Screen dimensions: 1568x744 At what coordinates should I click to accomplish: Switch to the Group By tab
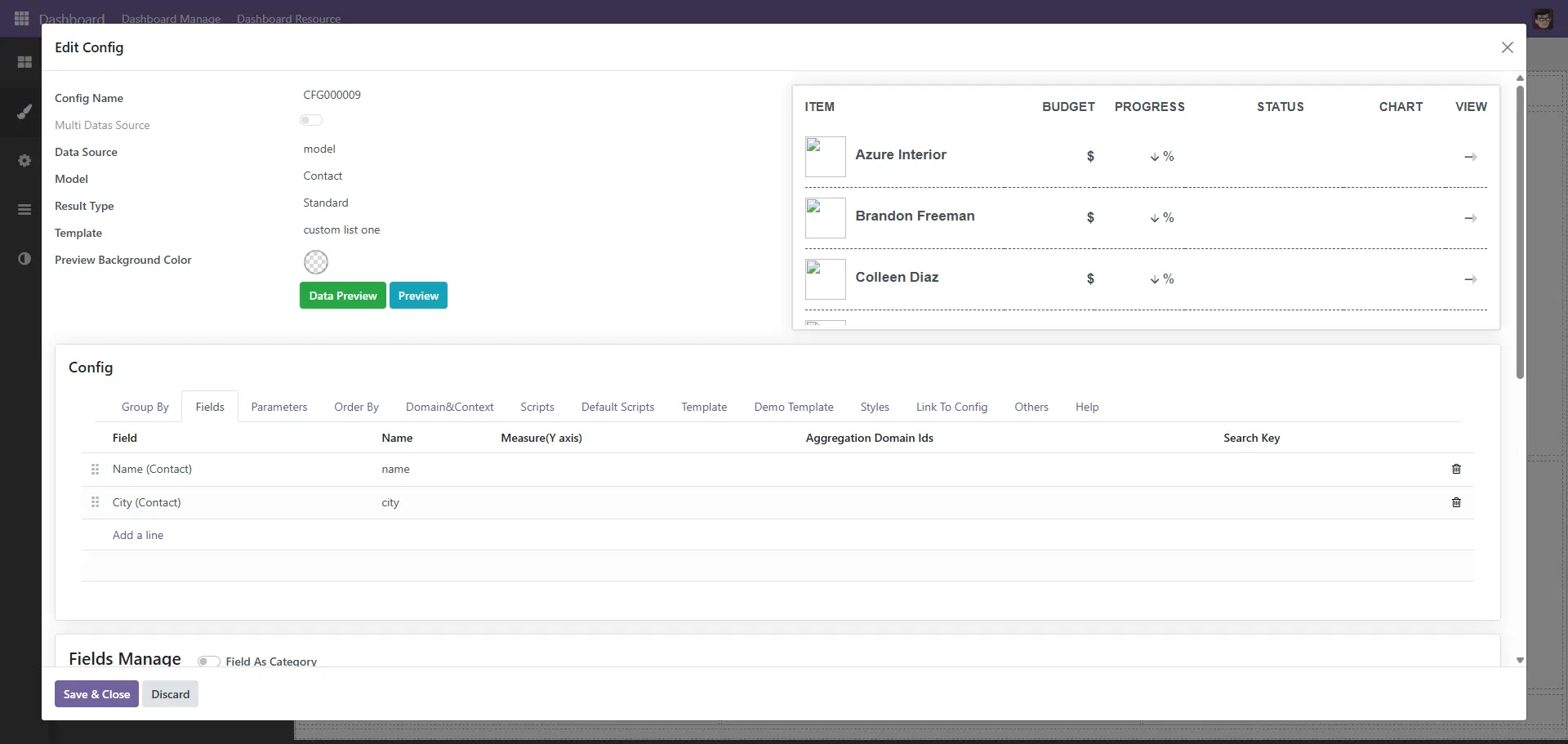pos(145,407)
